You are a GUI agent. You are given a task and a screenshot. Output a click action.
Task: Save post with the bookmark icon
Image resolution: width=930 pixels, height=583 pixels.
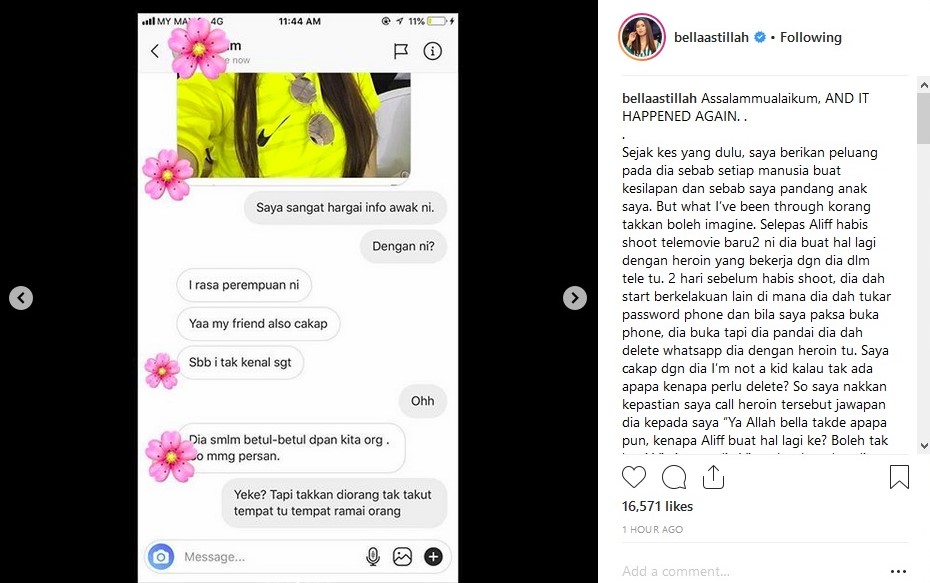tap(899, 477)
